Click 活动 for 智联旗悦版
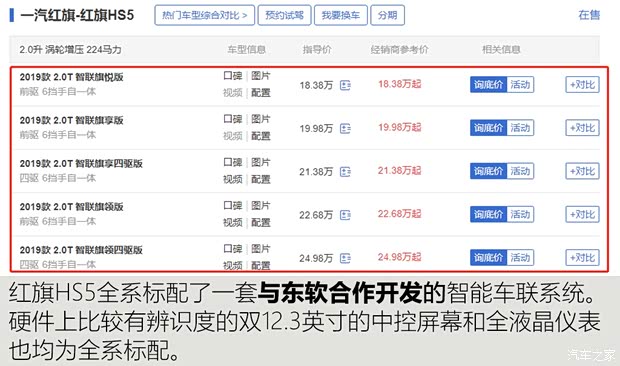620x366 pixels. [520, 85]
